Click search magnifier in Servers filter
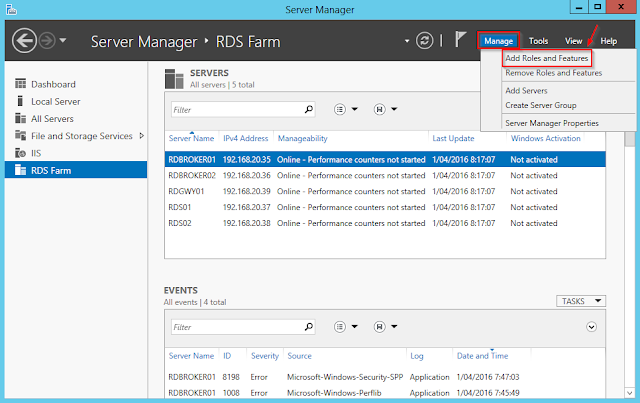 click(309, 109)
